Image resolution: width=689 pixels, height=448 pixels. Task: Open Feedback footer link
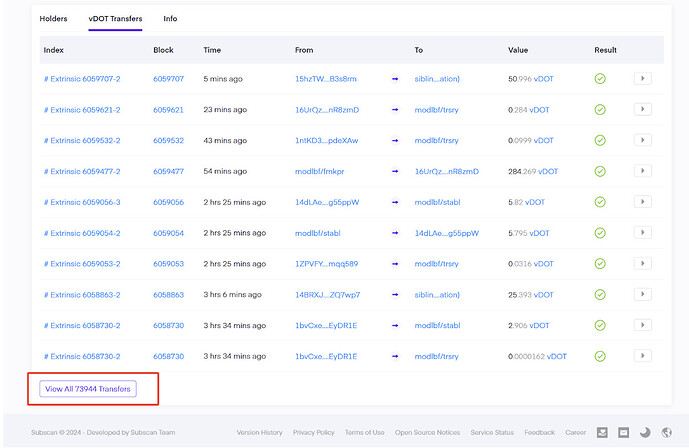540,433
